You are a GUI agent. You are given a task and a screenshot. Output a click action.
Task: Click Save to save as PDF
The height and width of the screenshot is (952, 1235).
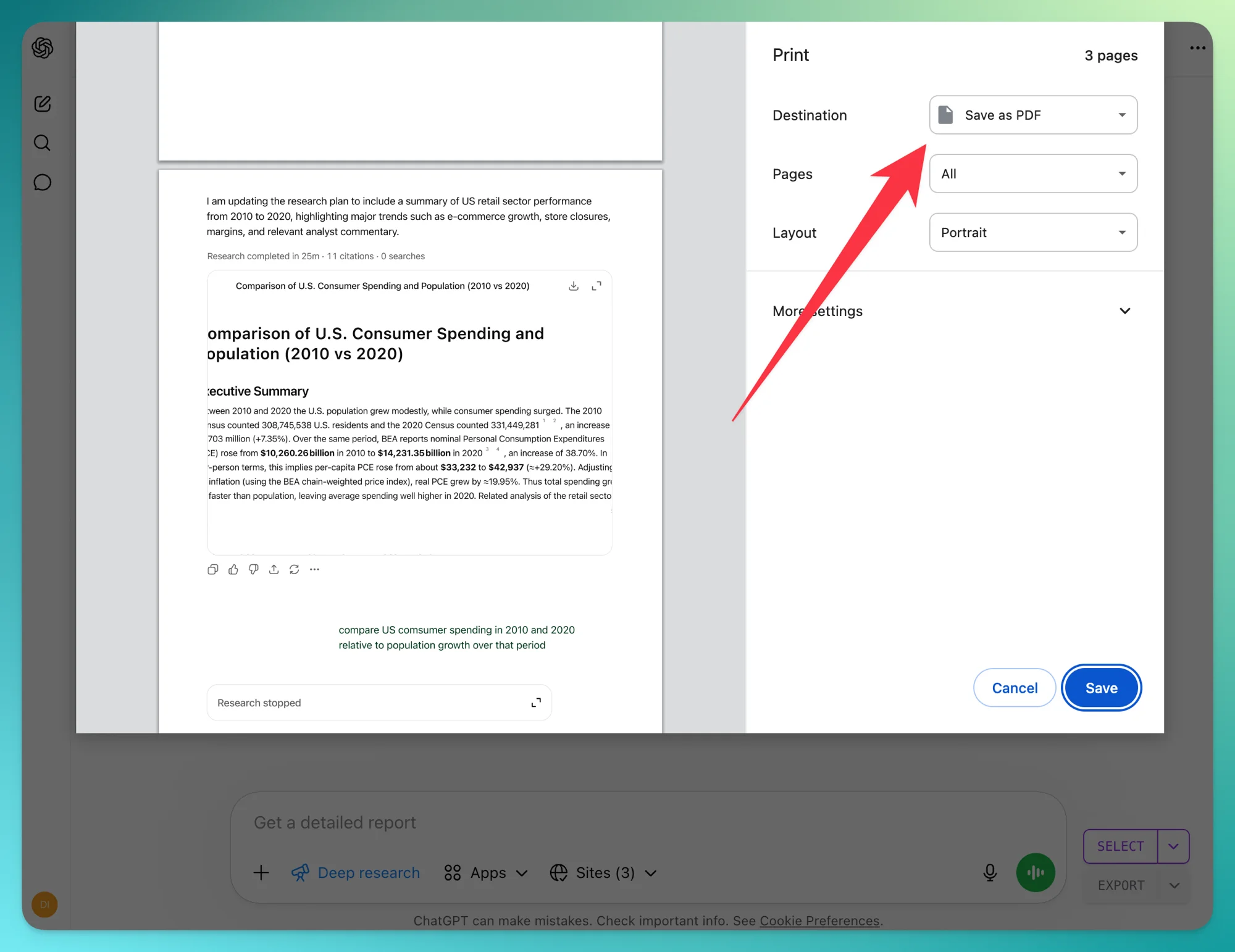(1101, 688)
